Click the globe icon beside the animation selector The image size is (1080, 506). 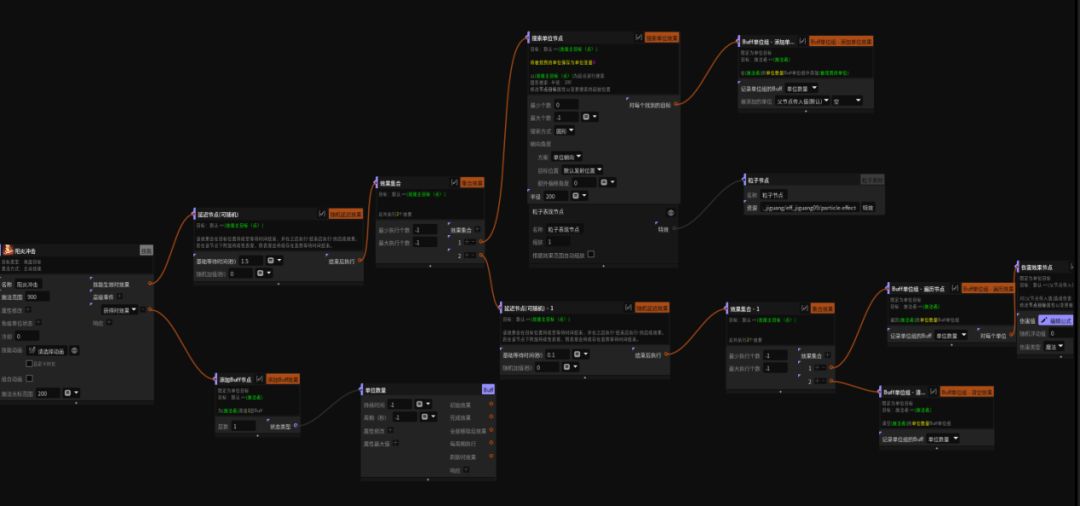pyautogui.click(x=75, y=350)
